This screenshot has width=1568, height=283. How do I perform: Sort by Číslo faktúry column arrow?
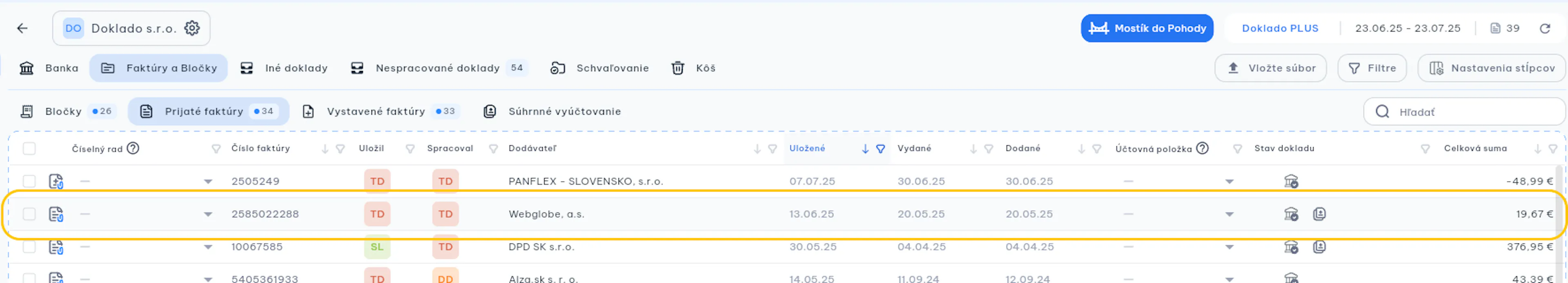tap(325, 149)
